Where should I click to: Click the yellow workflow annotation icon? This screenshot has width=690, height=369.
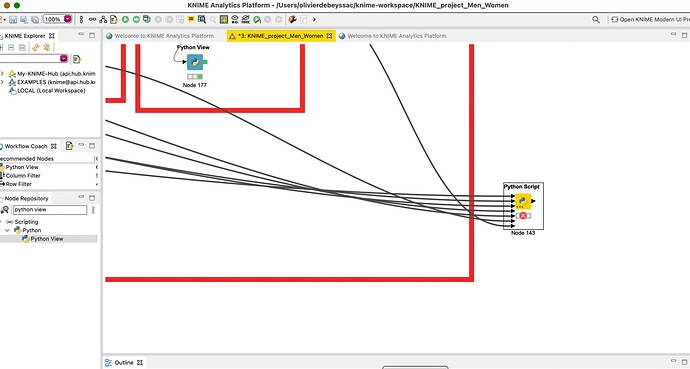(x=191, y=19)
